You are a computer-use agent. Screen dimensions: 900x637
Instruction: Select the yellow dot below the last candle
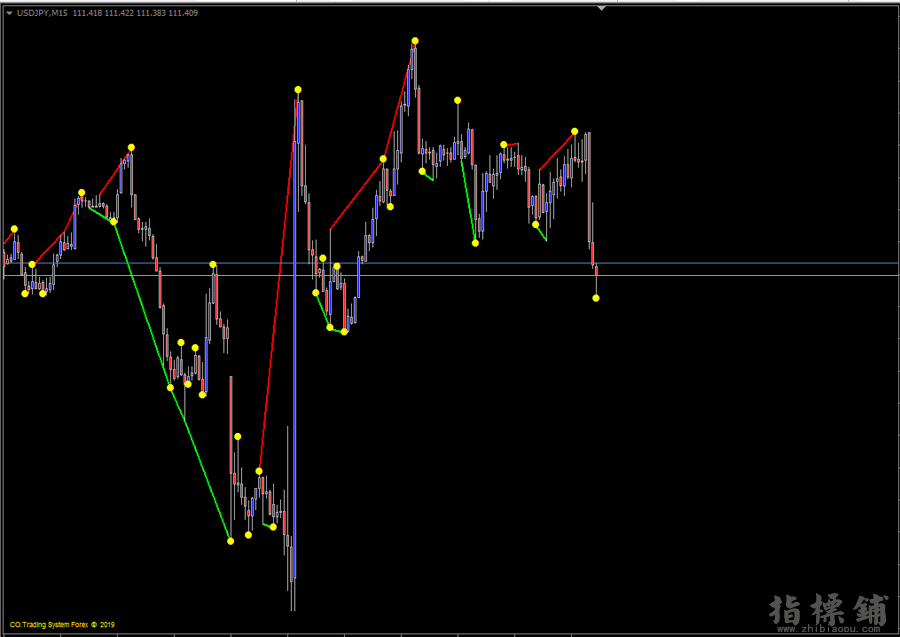(596, 298)
